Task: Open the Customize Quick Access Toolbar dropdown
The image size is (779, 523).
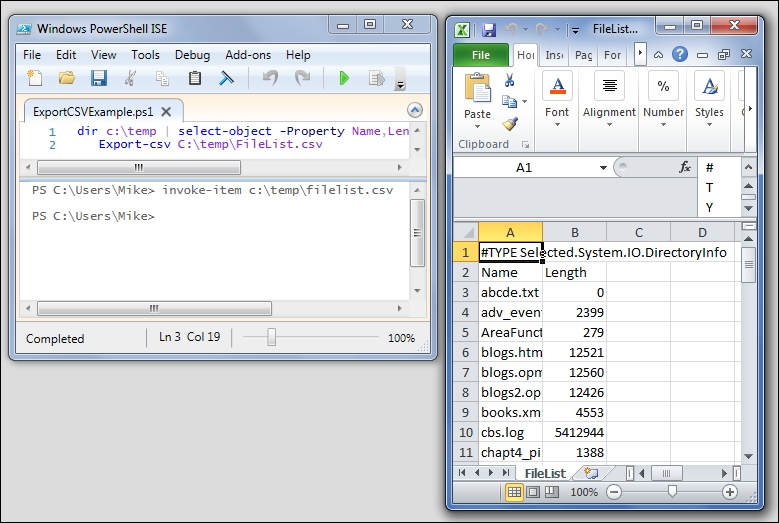Action: 575,31
